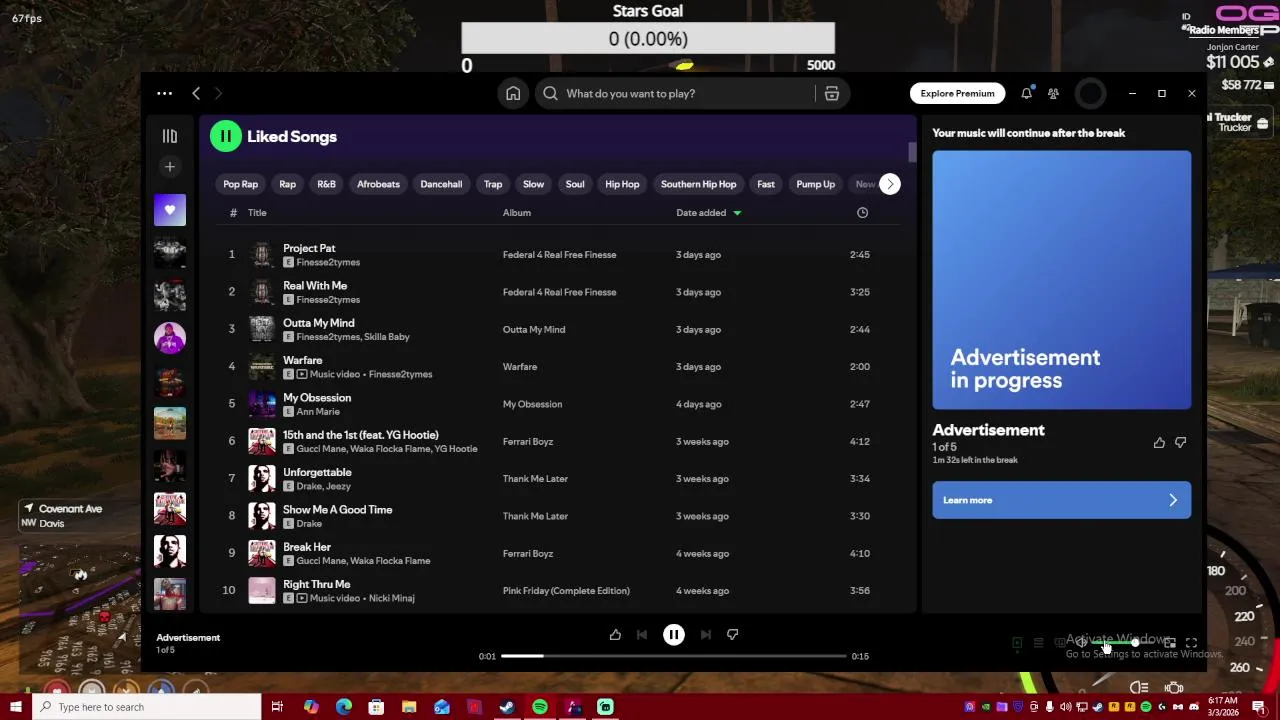The height and width of the screenshot is (720, 1280).
Task: Open the Browse icon beside search
Action: 831,93
